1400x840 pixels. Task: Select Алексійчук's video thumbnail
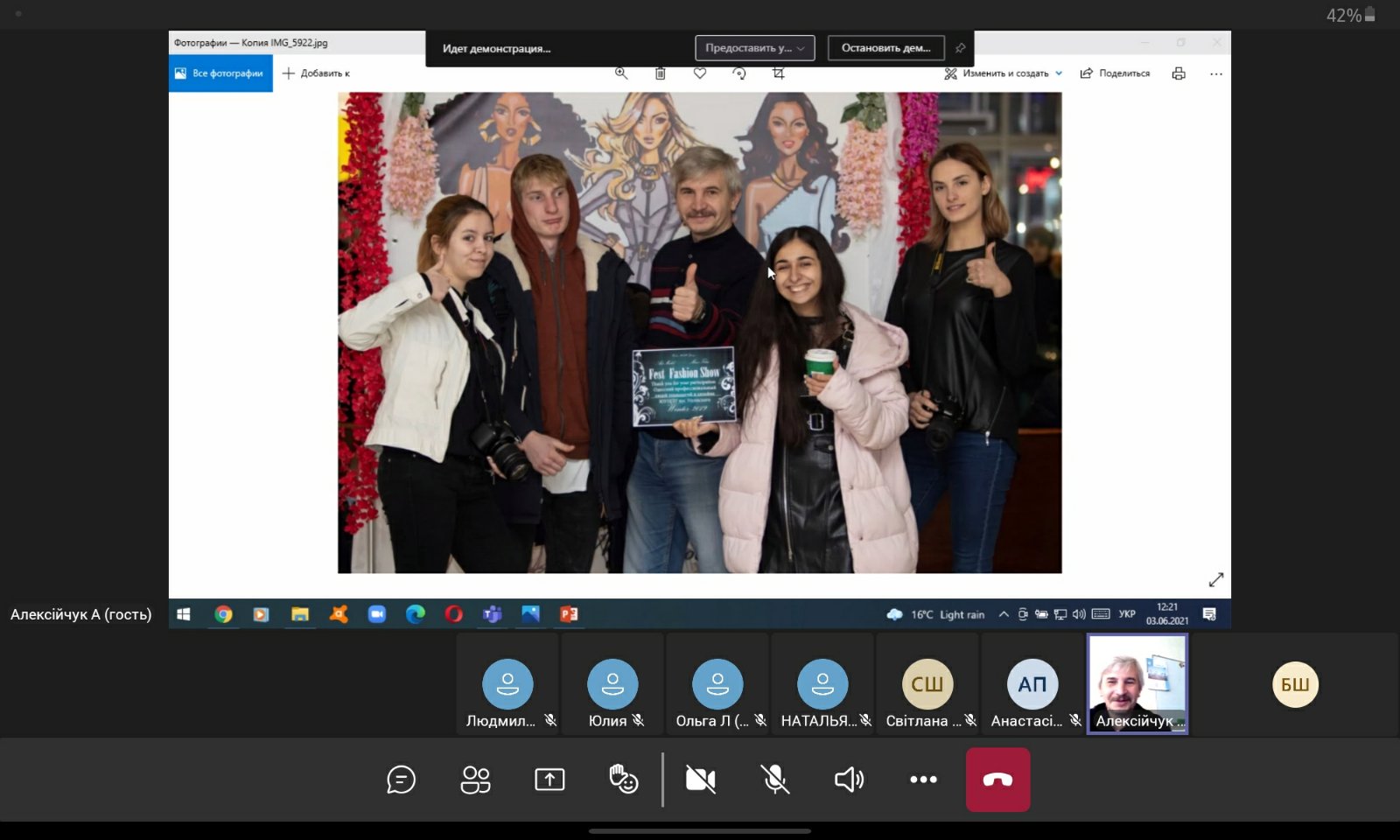coord(1137,683)
